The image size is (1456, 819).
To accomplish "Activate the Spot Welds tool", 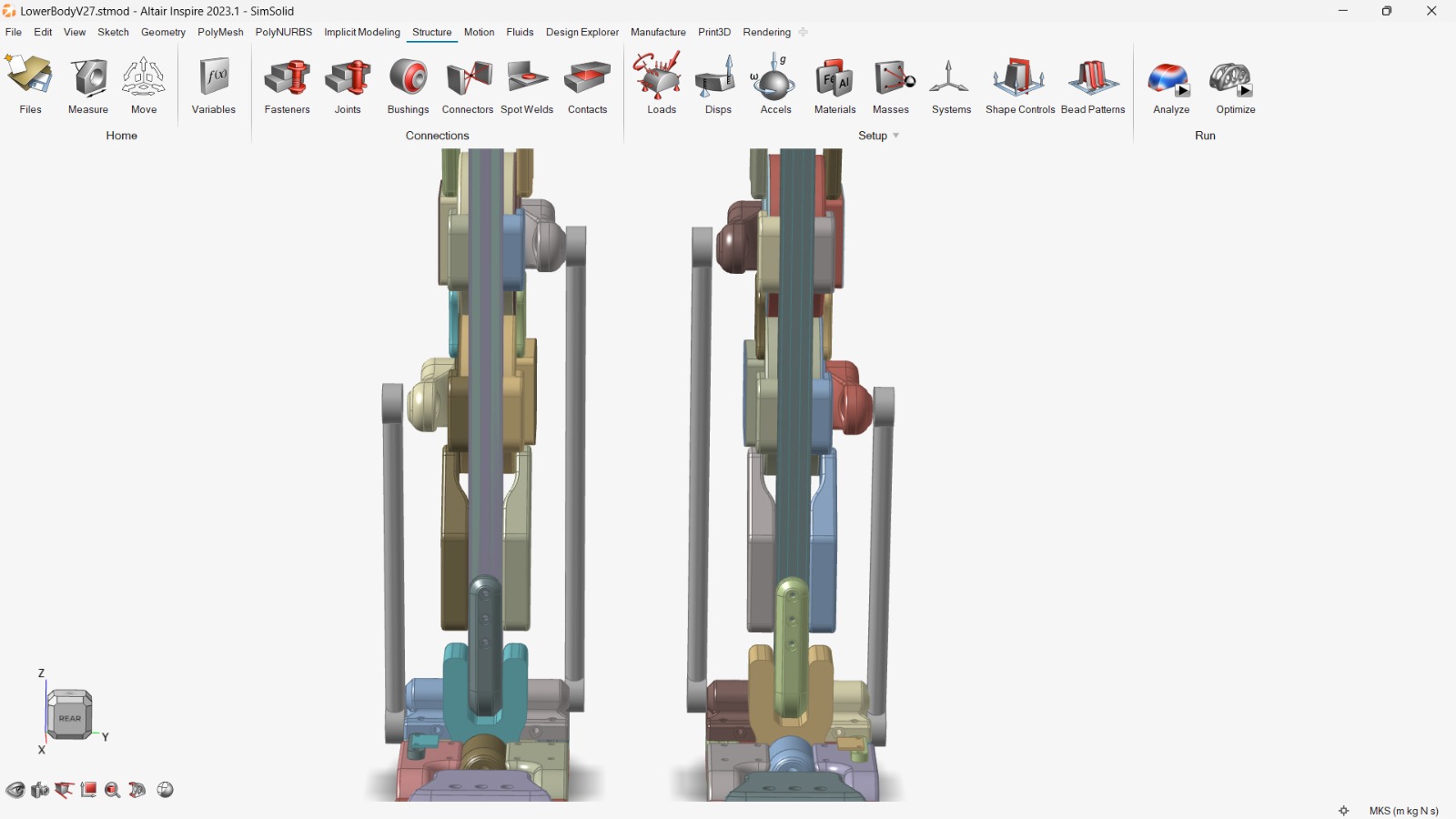I will point(527,85).
